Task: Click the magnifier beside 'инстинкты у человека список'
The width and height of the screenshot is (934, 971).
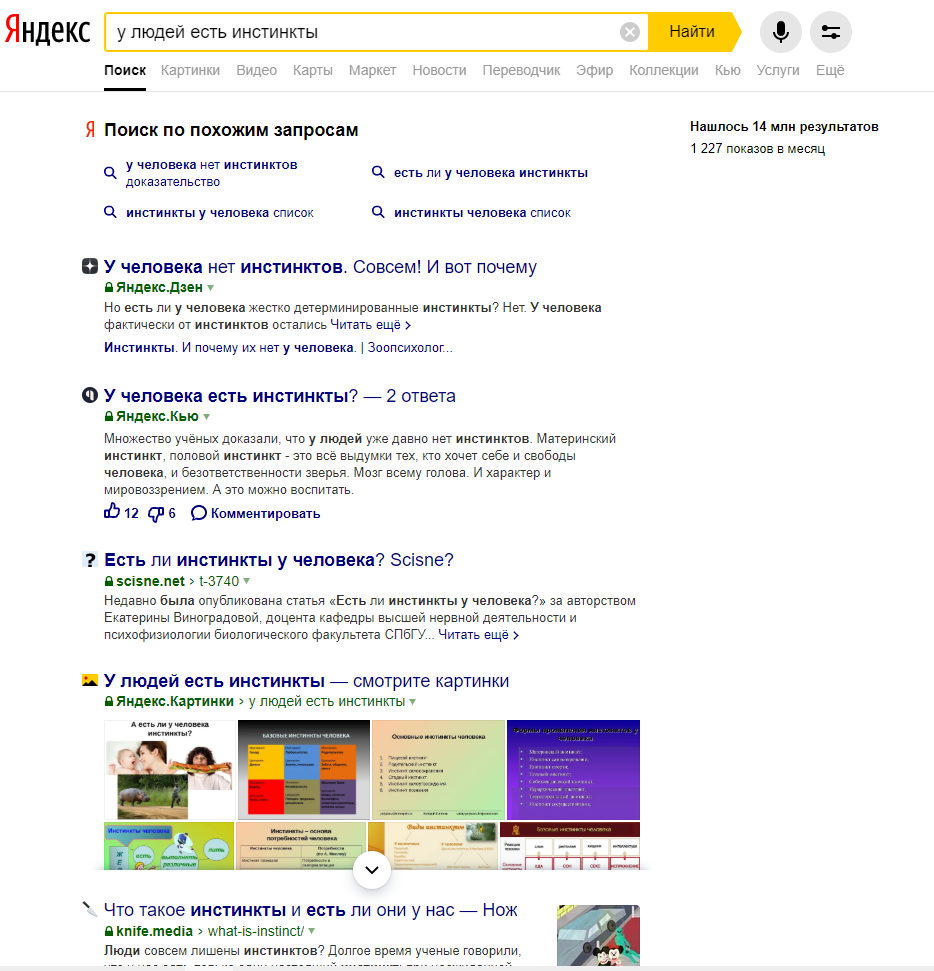Action: tap(111, 213)
